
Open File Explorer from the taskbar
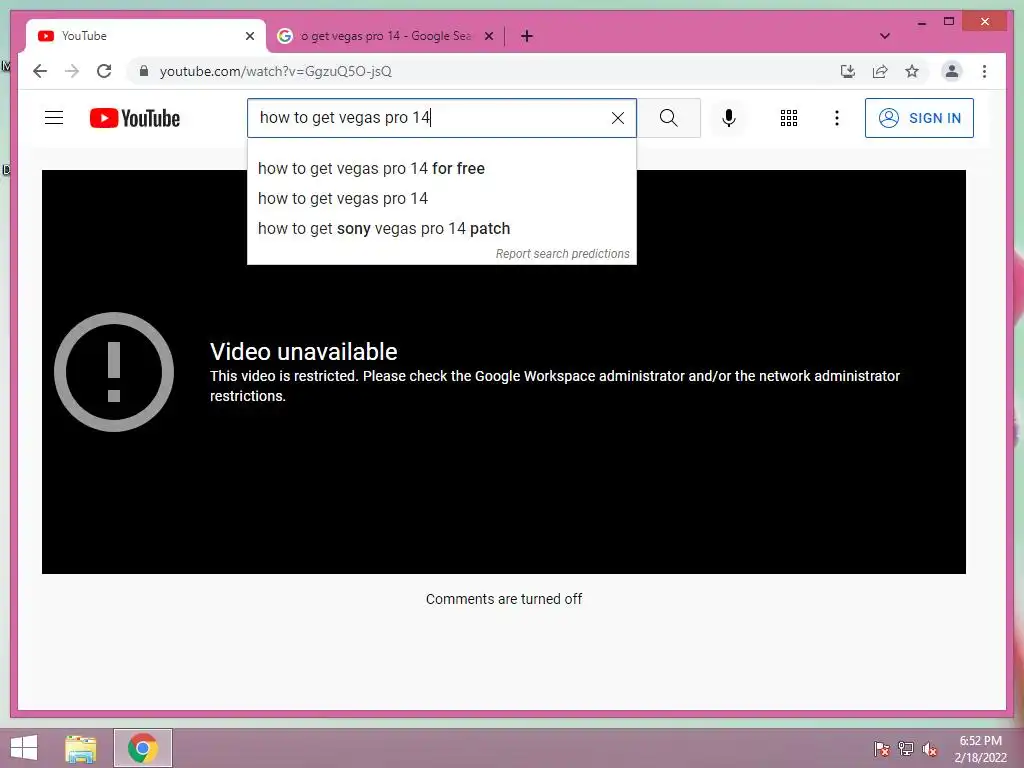point(81,748)
